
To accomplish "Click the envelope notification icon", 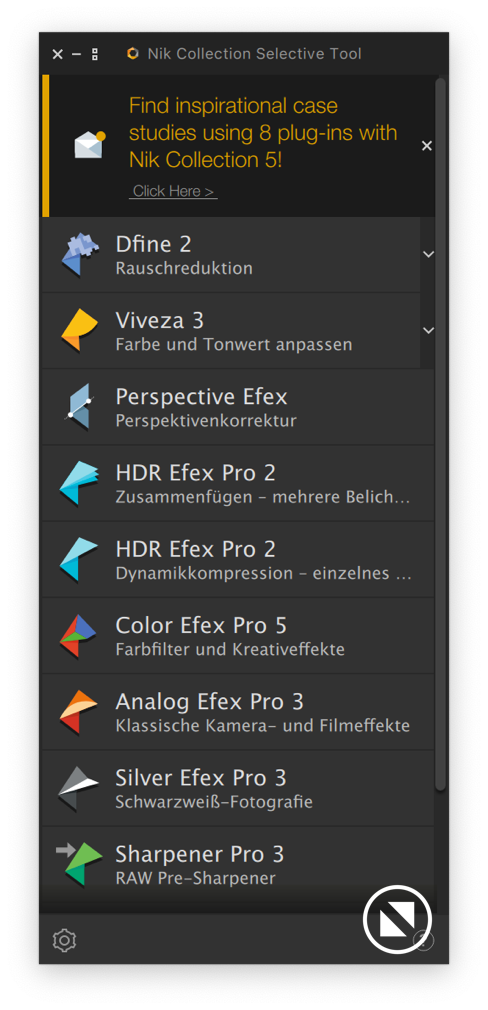I will click(90, 145).
